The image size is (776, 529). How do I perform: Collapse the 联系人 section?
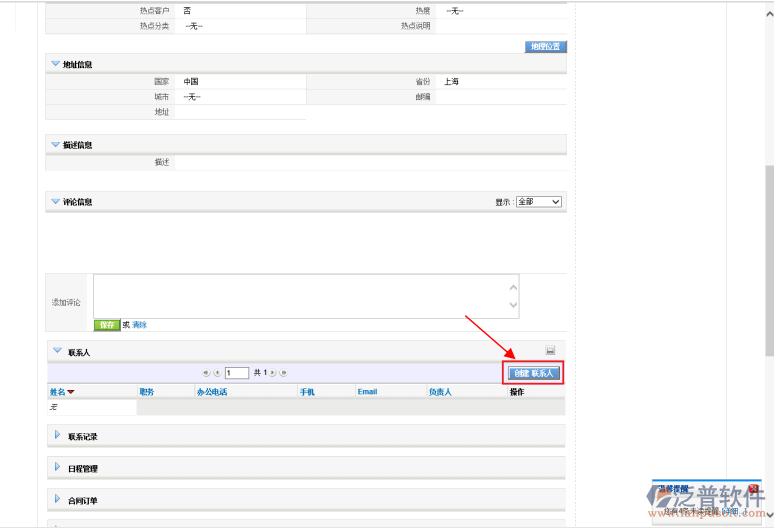pyautogui.click(x=57, y=350)
